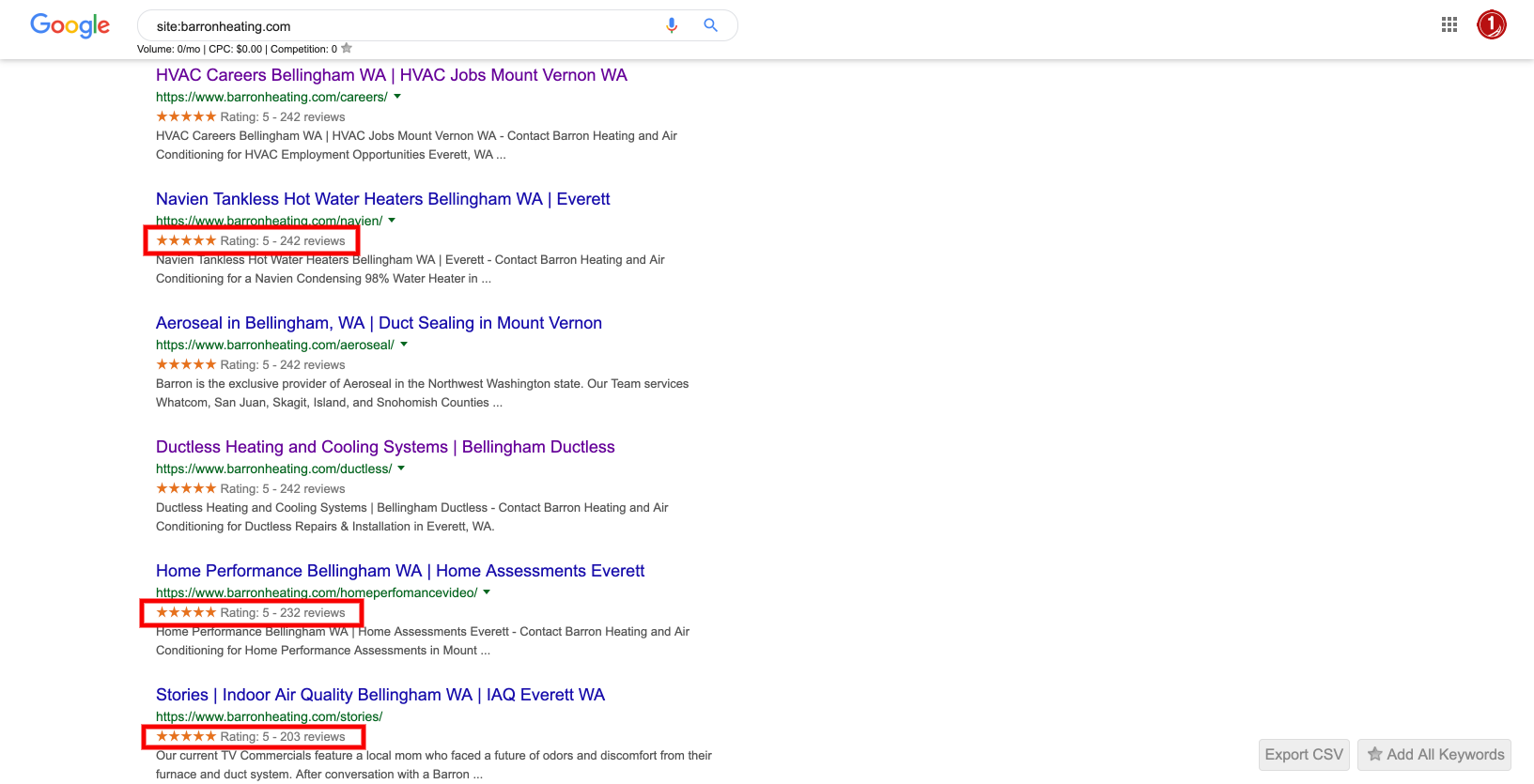
Task: Open the account profile avatar
Action: pos(1492,24)
